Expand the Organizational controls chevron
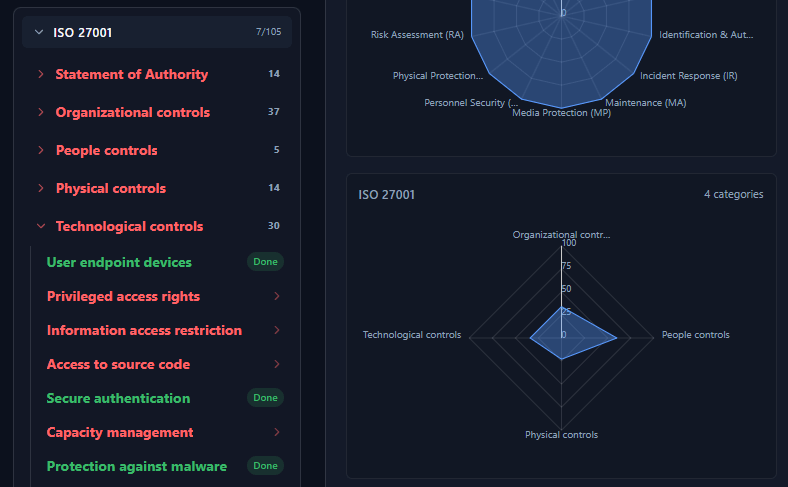 pyautogui.click(x=41, y=112)
